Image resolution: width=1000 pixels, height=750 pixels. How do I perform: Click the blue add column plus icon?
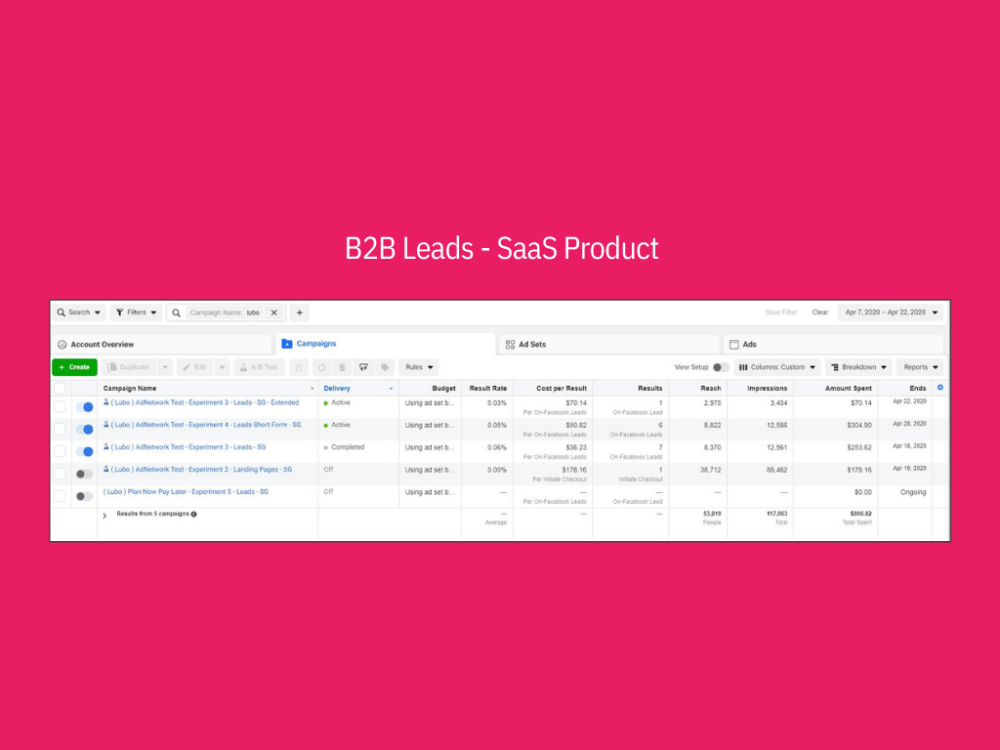click(x=940, y=388)
